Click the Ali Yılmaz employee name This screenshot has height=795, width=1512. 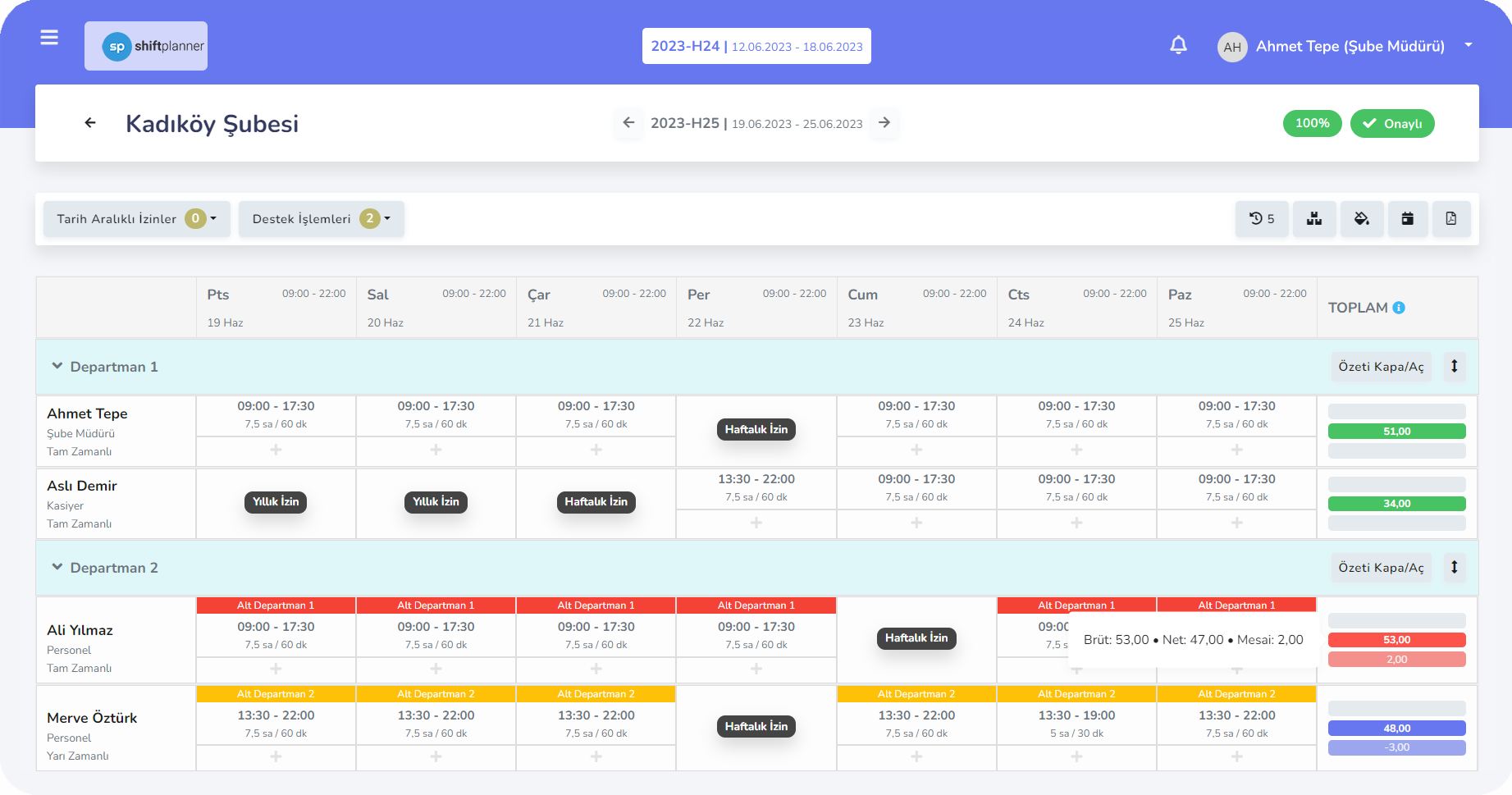[80, 630]
